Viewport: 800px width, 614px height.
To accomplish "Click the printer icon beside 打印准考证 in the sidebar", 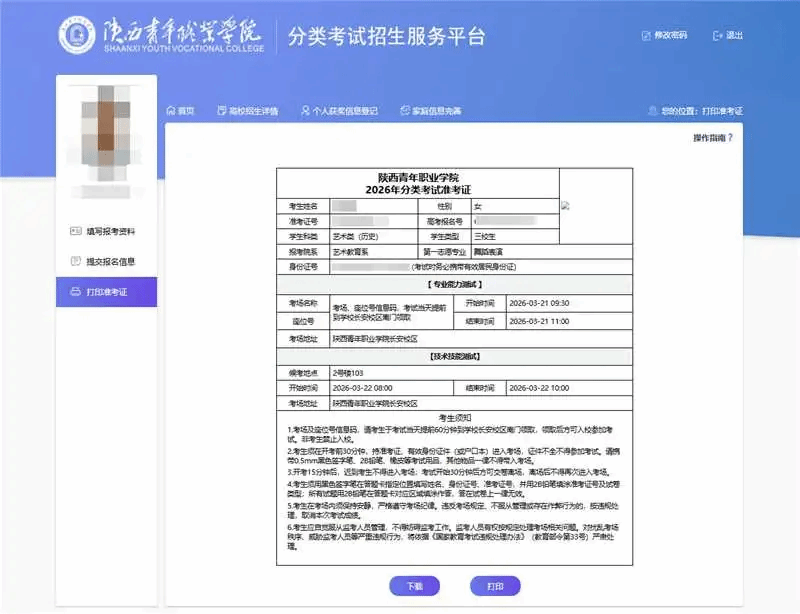I will click(x=75, y=292).
